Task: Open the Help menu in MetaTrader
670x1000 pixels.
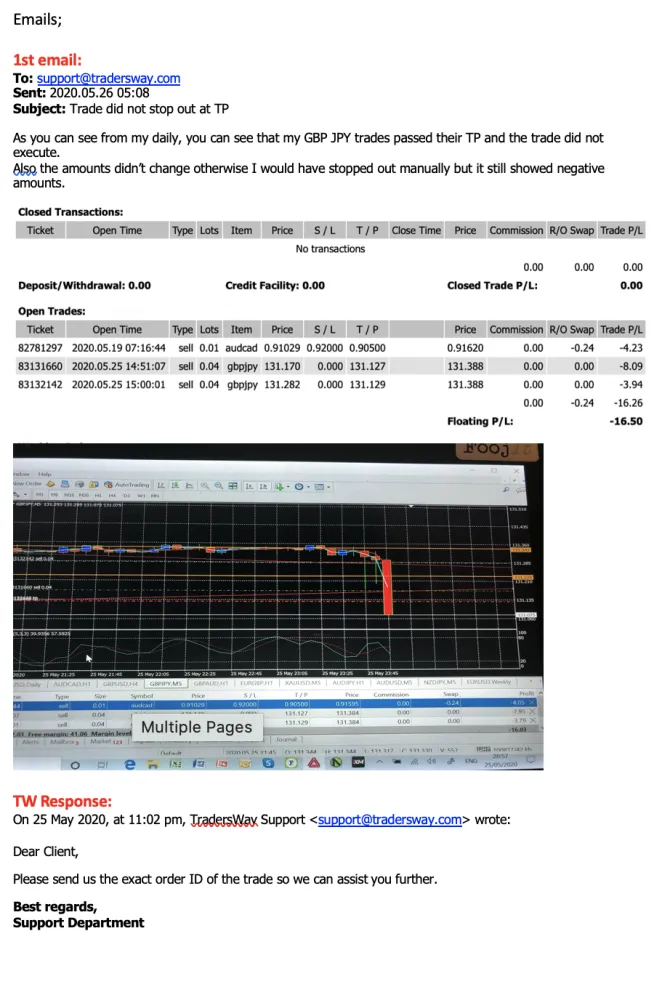Action: [44, 473]
